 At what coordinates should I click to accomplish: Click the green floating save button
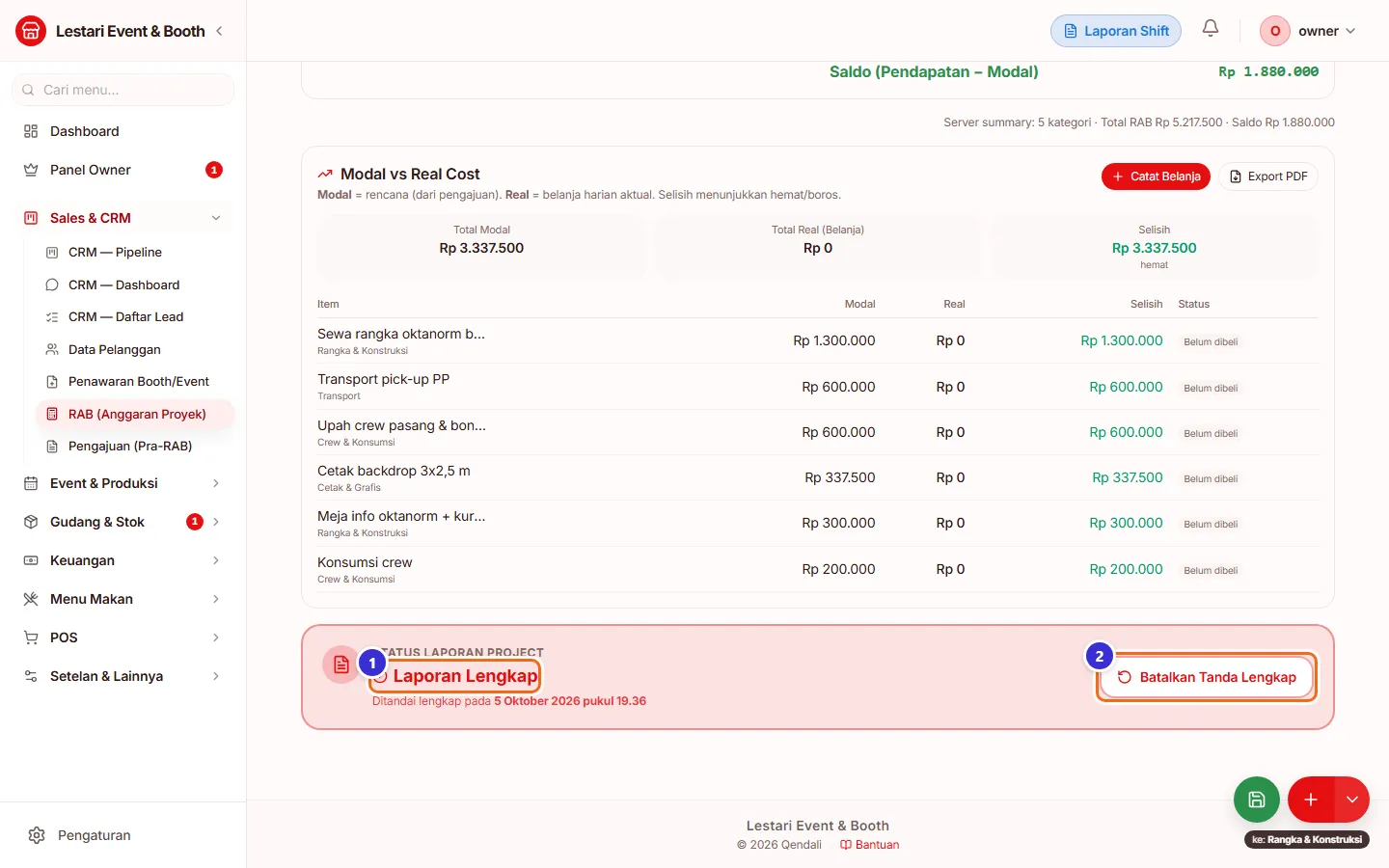1257,800
